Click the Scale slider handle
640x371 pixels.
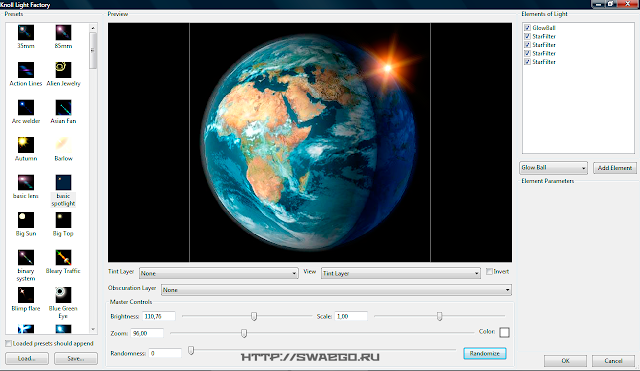click(439, 316)
